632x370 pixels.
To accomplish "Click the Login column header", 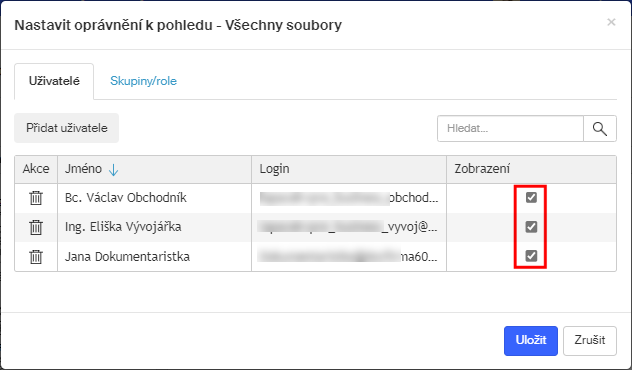I will 349,169.
